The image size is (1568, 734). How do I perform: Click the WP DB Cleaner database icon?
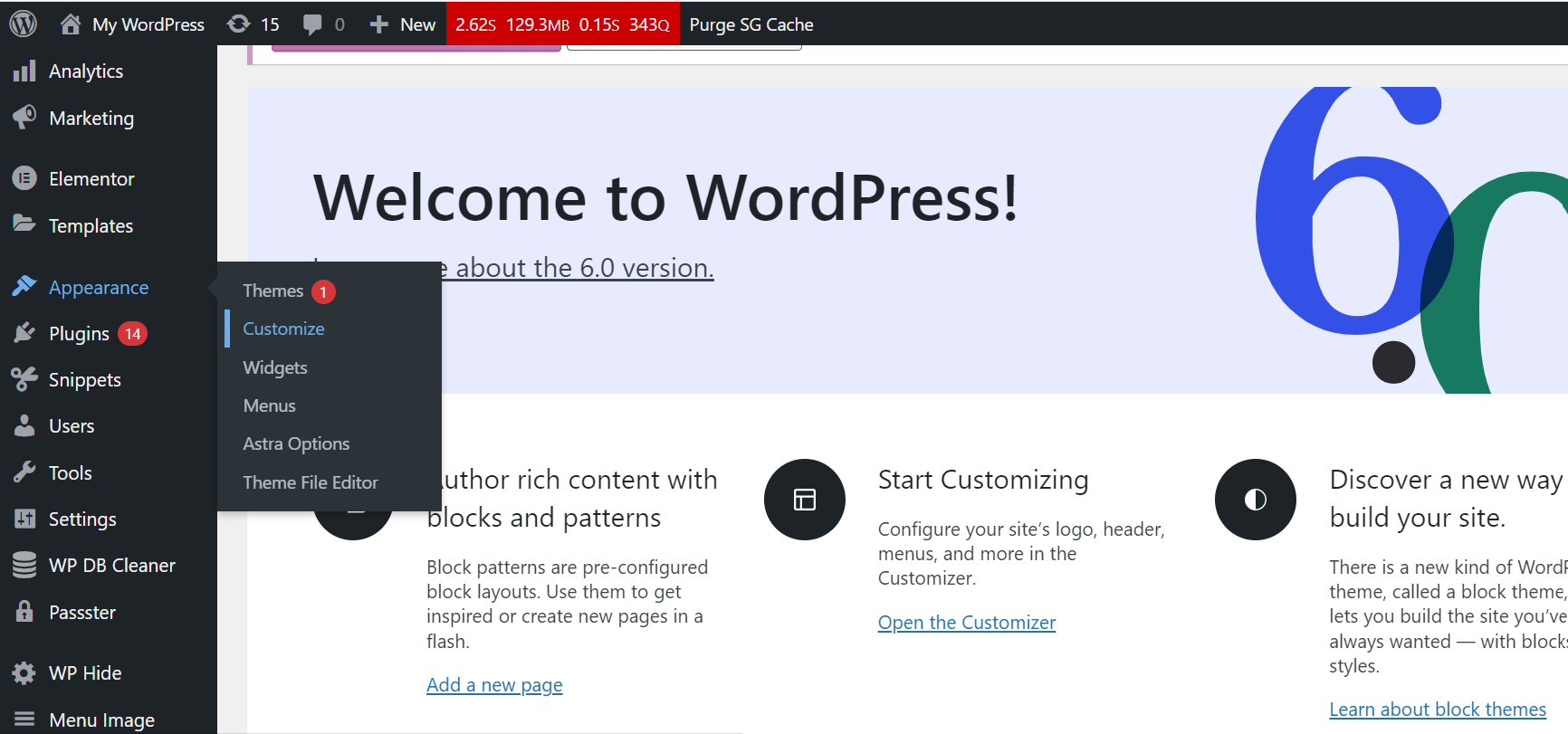(24, 565)
